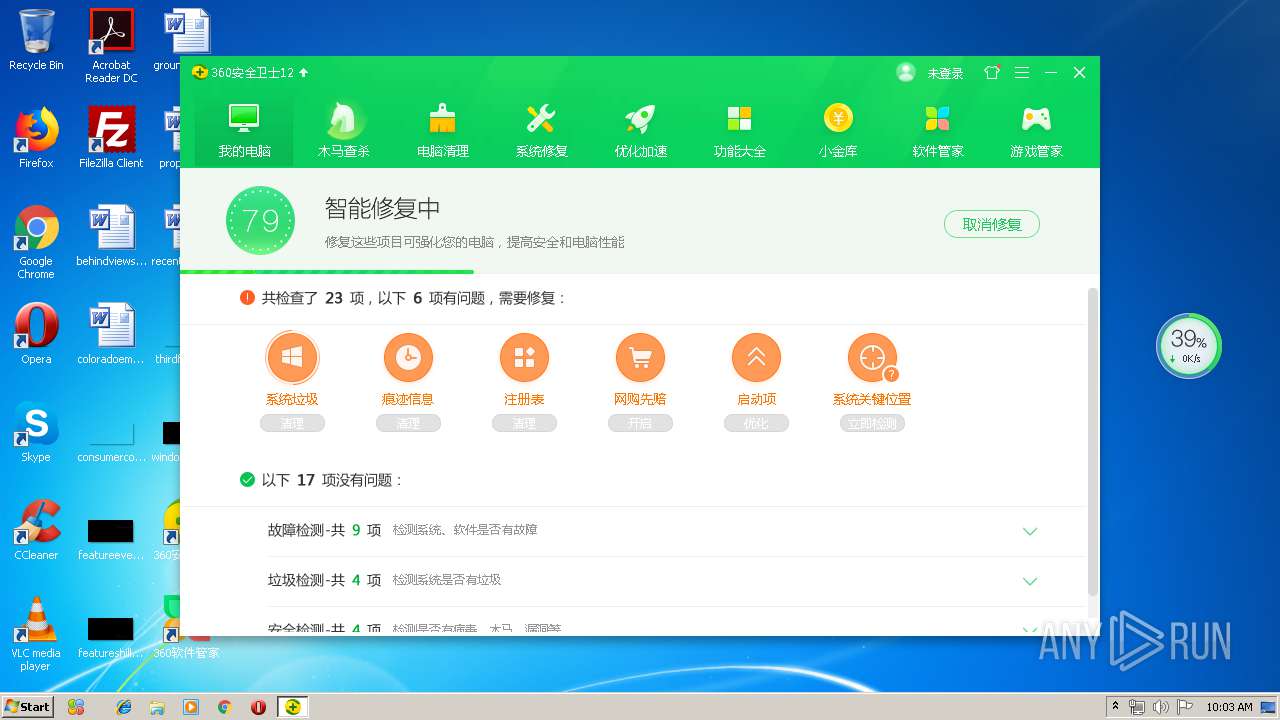1280x720 pixels.
Task: Open the 电脑清理 tab
Action: [x=442, y=130]
